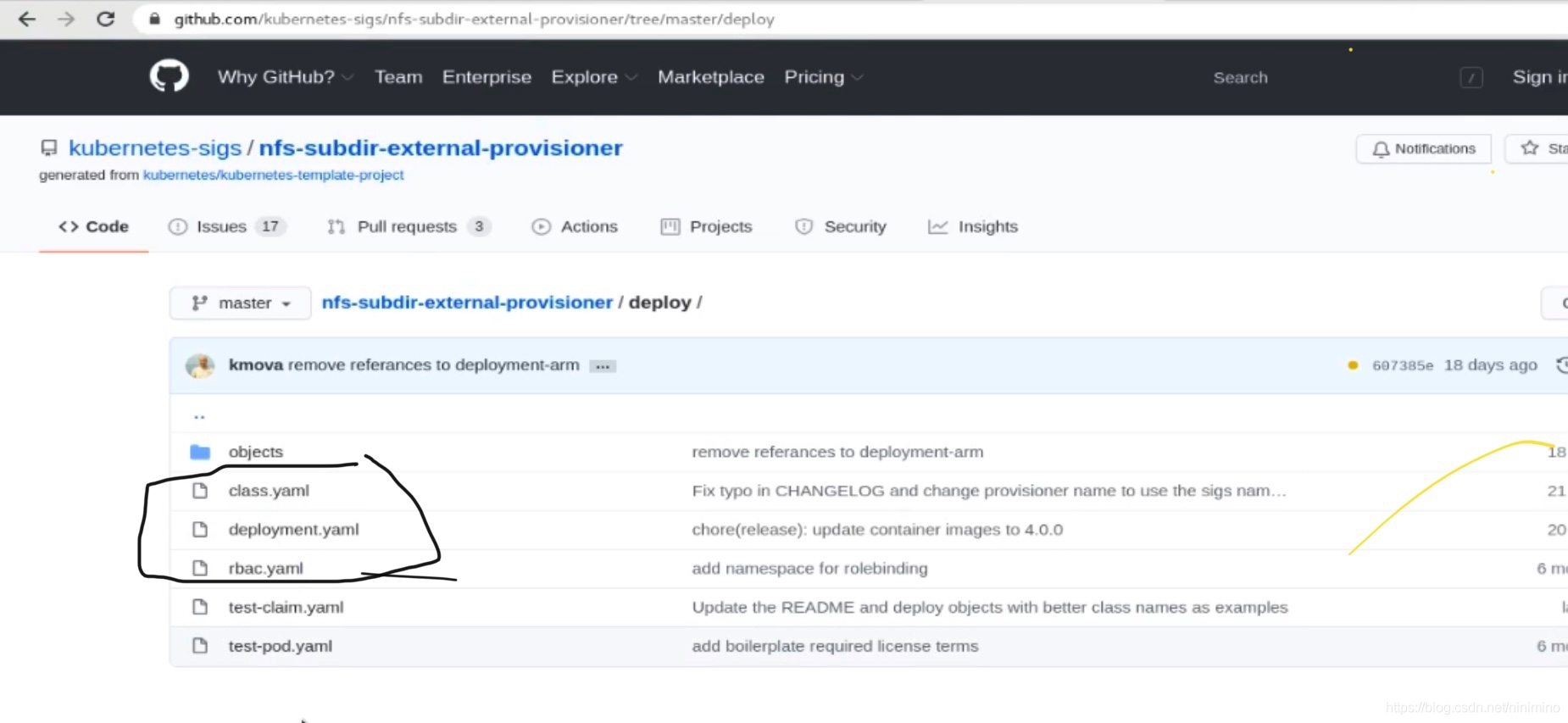The height and width of the screenshot is (723, 1568).
Task: Open rbac.yaml file
Action: click(266, 569)
